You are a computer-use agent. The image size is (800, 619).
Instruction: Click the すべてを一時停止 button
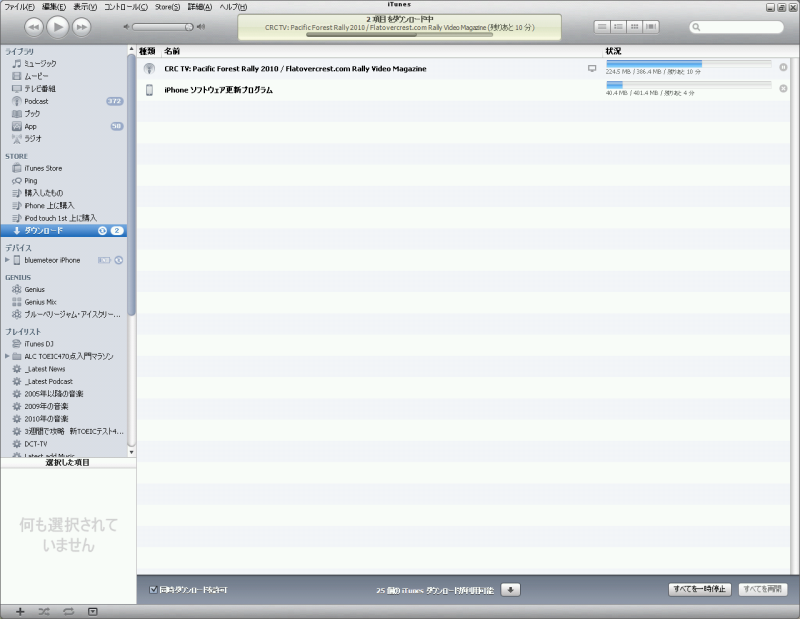pyautogui.click(x=699, y=589)
